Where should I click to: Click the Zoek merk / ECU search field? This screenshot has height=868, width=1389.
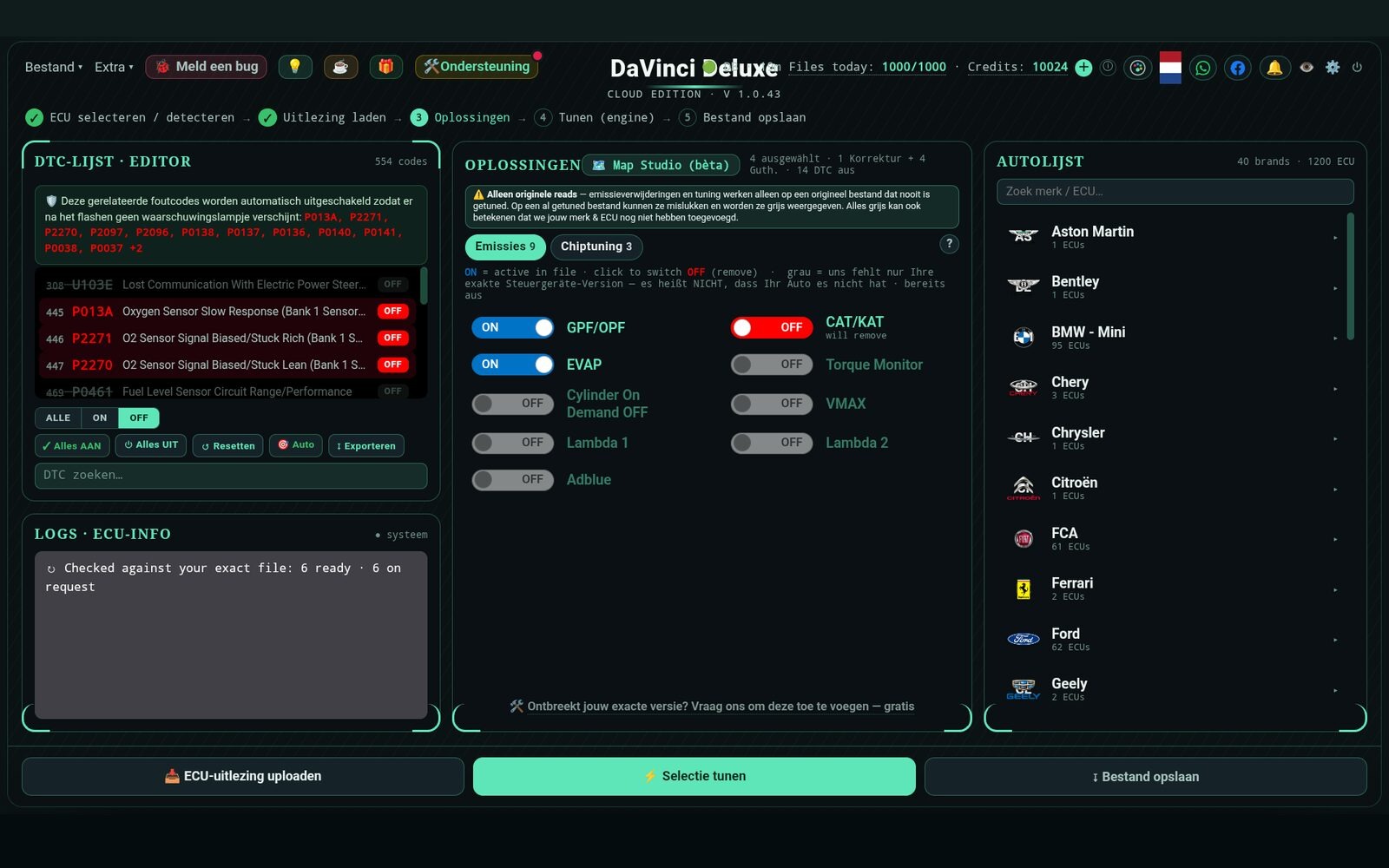pyautogui.click(x=1175, y=191)
